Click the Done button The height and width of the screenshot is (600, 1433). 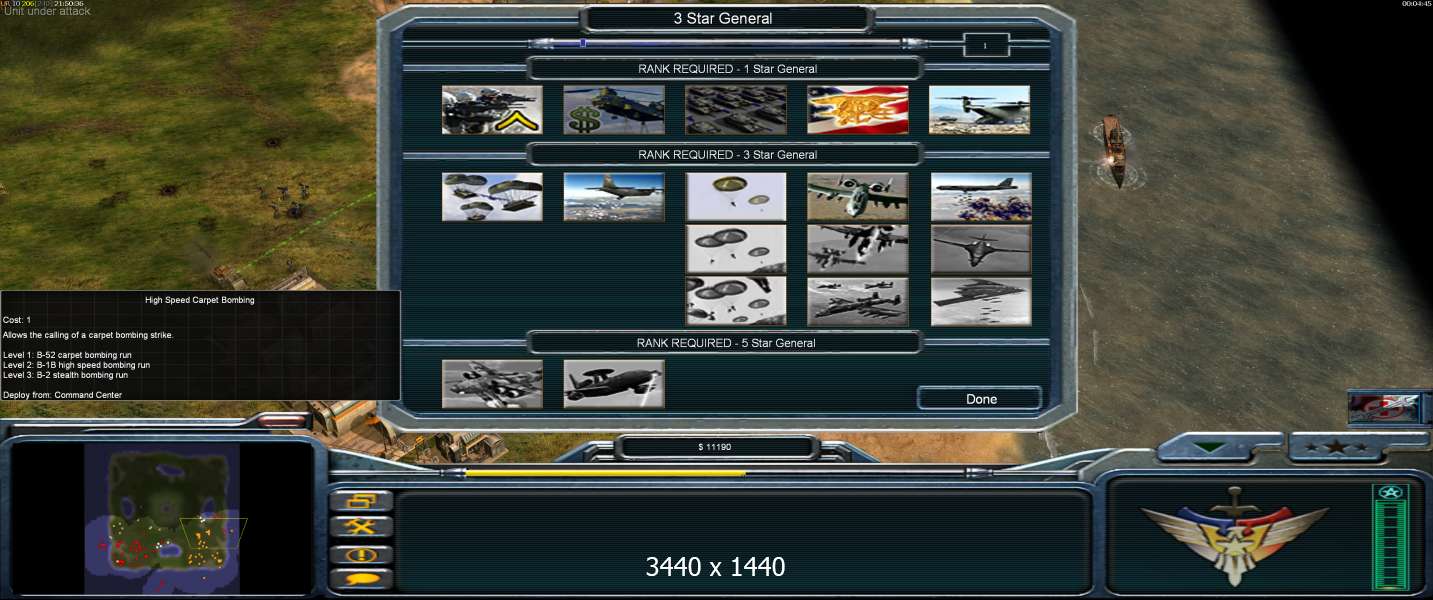pos(980,399)
